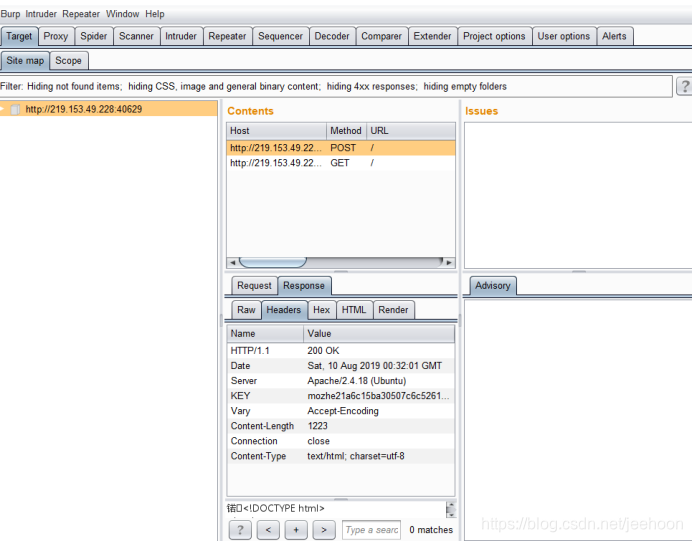The height and width of the screenshot is (542, 692).
Task: Open the Advisory tab
Action: (x=493, y=286)
